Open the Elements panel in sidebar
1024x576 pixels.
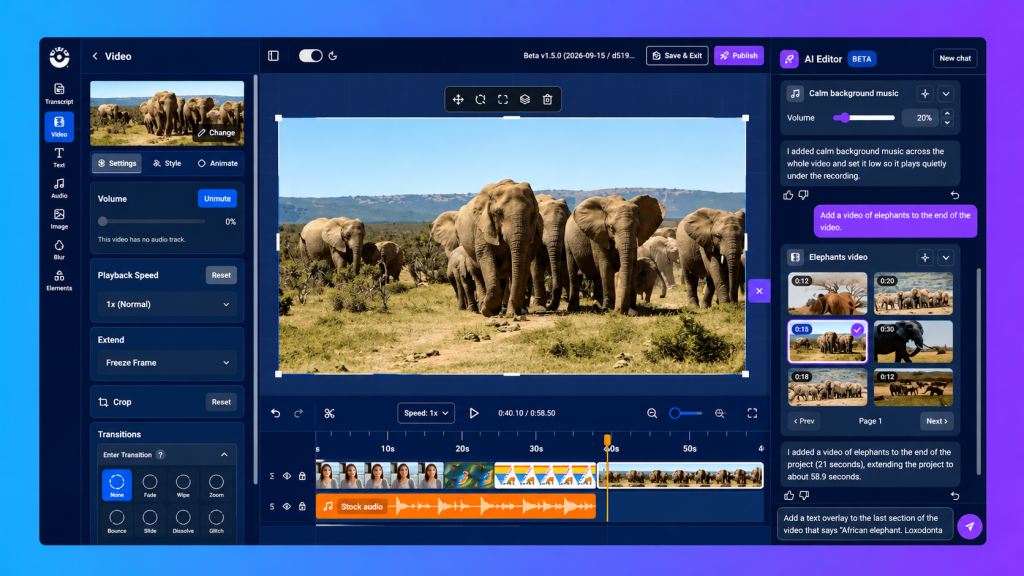[x=59, y=280]
